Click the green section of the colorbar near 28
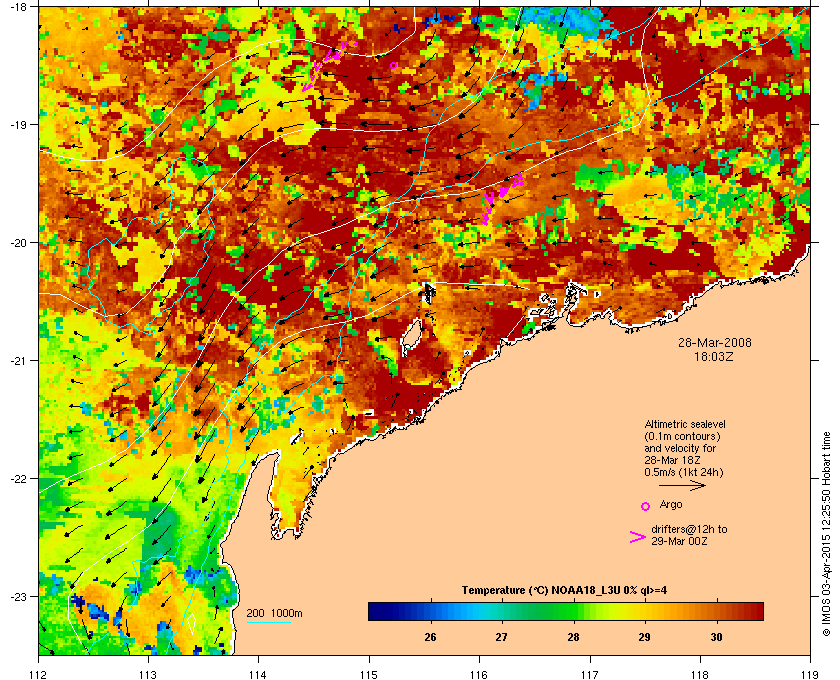 [x=569, y=611]
